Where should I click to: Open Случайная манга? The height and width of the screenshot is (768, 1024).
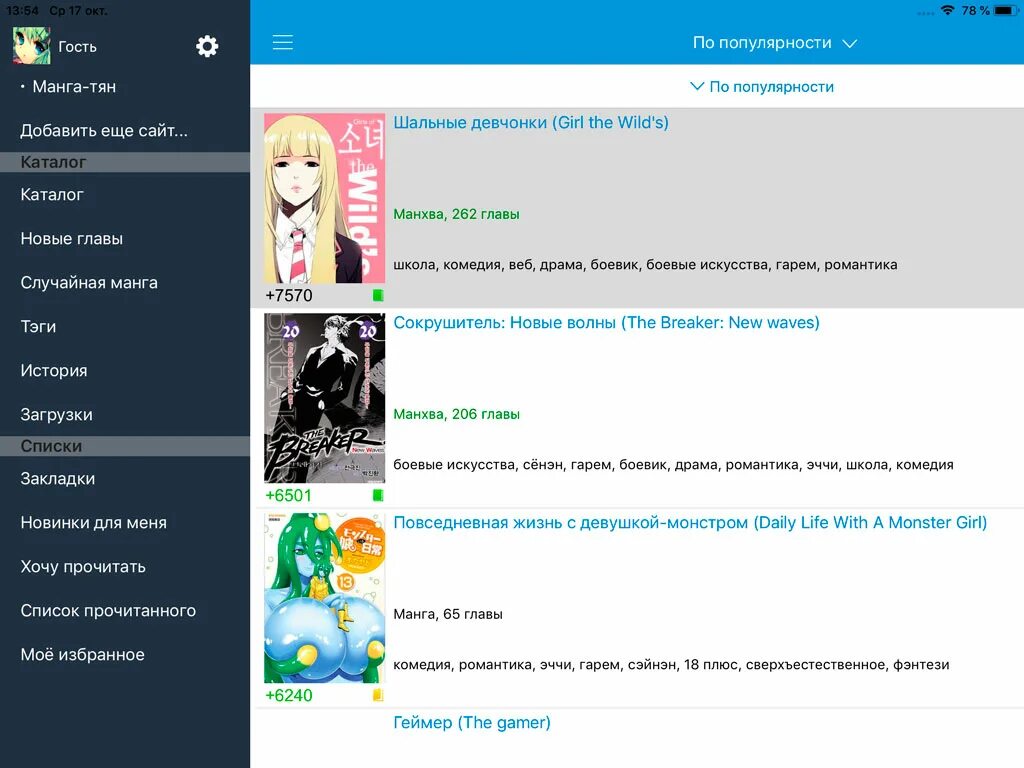point(89,283)
